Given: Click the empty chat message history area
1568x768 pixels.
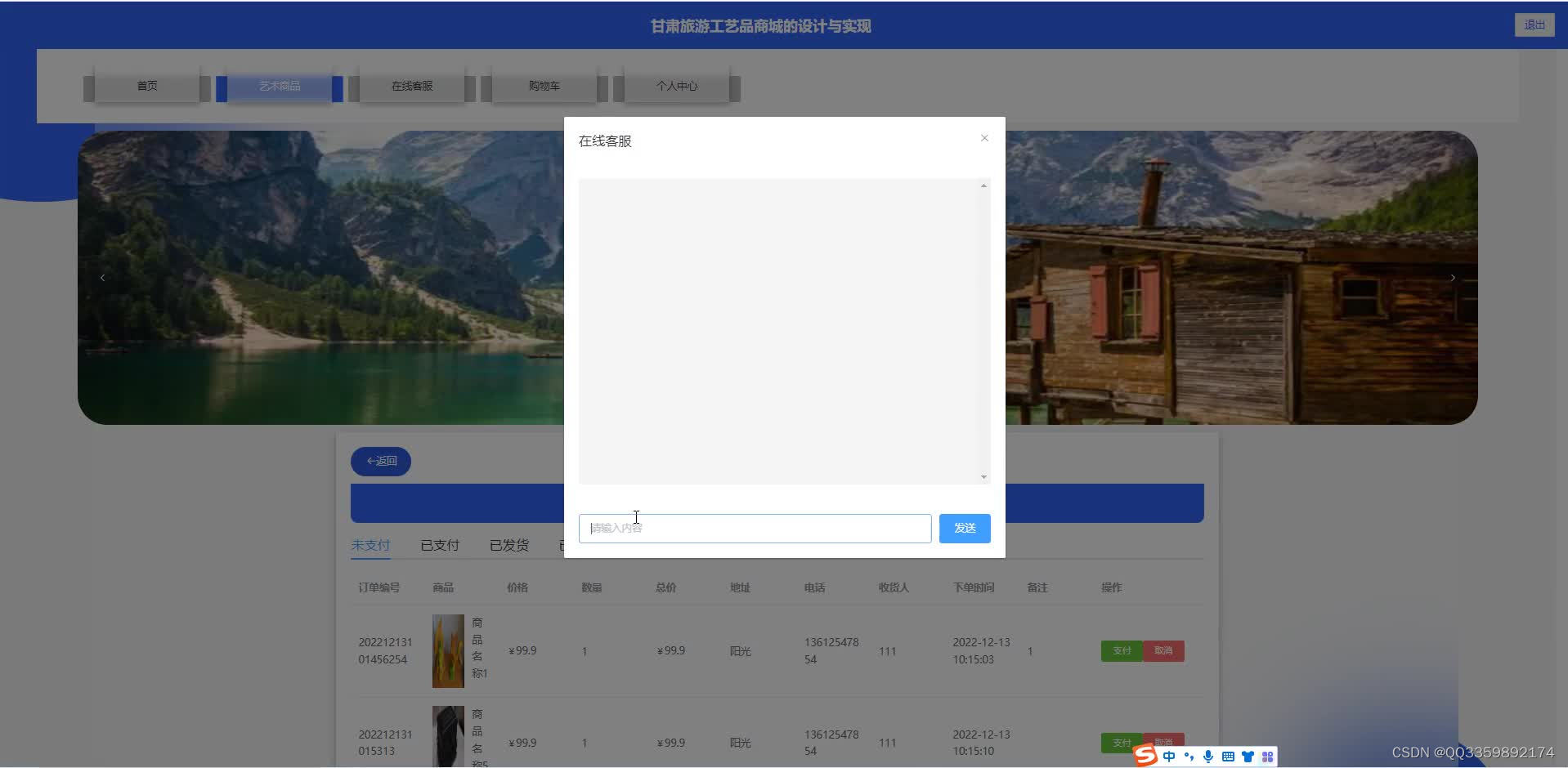Looking at the screenshot, I should tap(779, 331).
